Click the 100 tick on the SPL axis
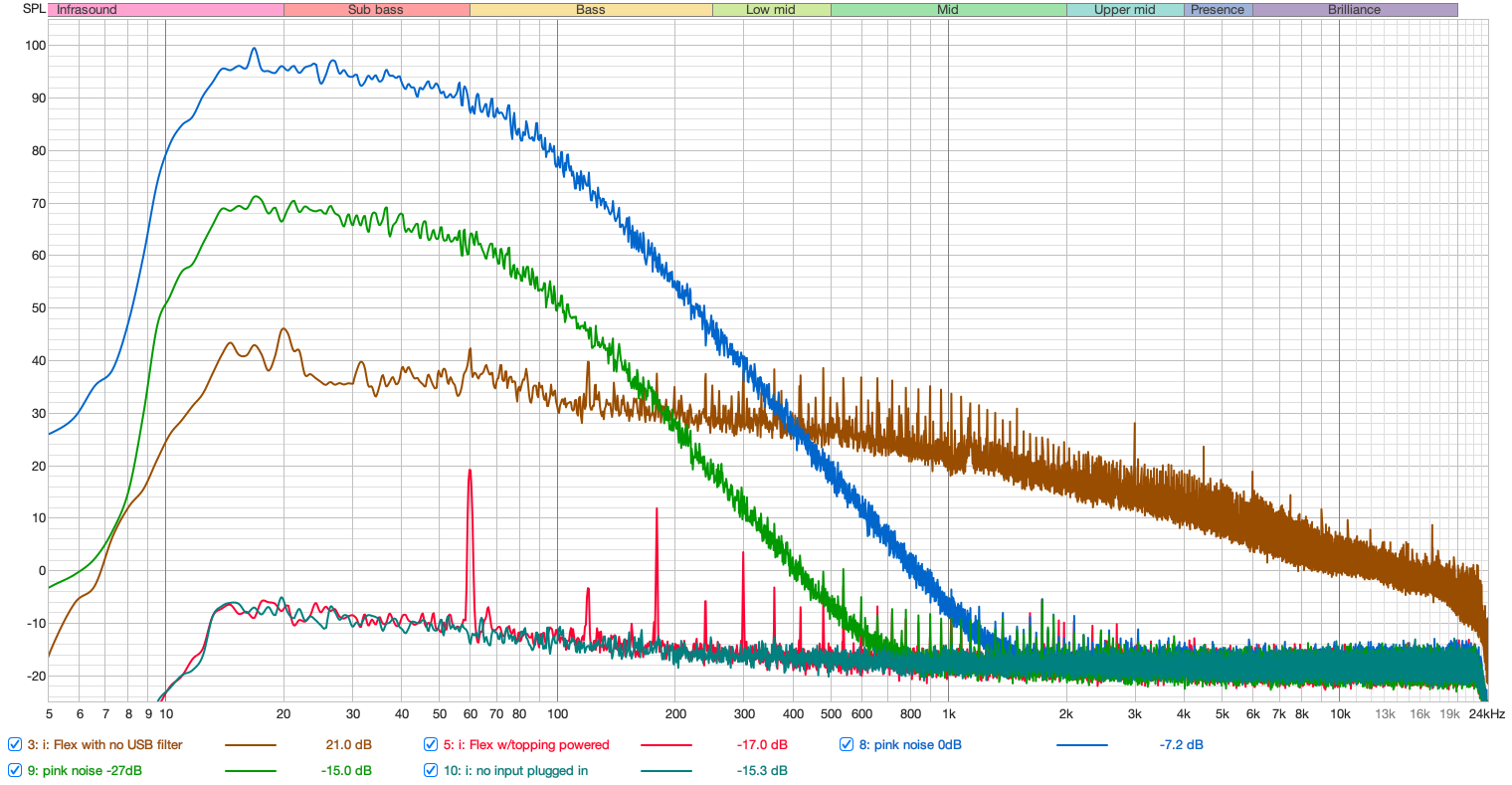 tap(36, 46)
